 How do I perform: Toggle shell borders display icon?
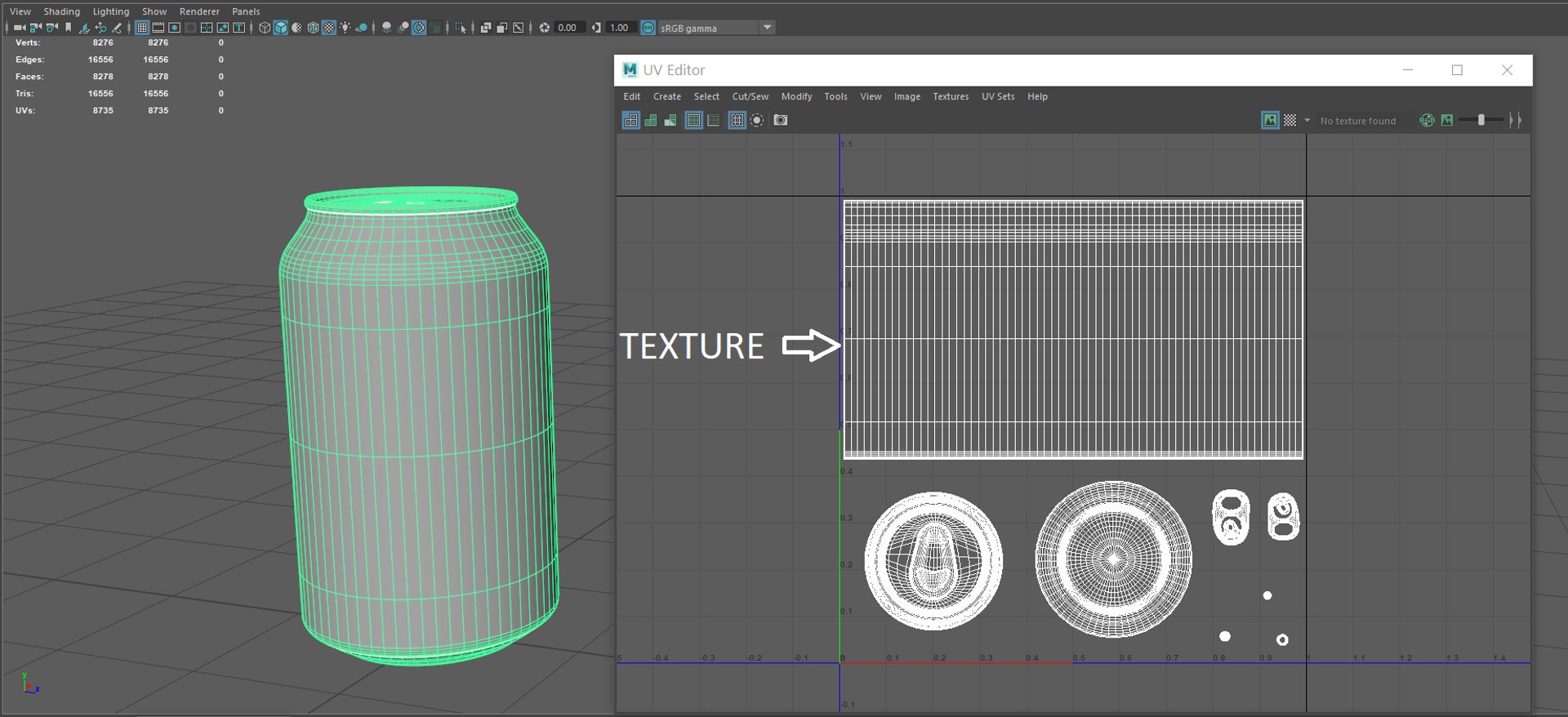pyautogui.click(x=713, y=120)
